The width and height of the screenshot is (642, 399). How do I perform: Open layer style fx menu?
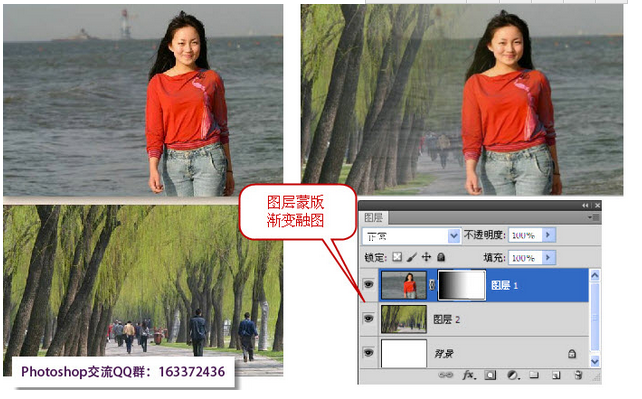pyautogui.click(x=469, y=375)
